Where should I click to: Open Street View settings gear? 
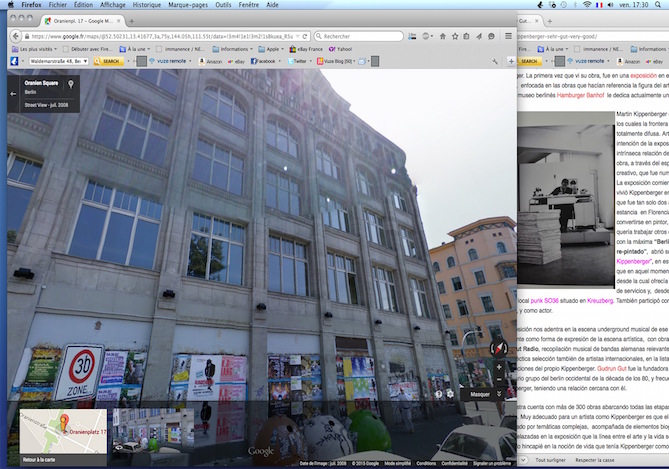point(450,394)
